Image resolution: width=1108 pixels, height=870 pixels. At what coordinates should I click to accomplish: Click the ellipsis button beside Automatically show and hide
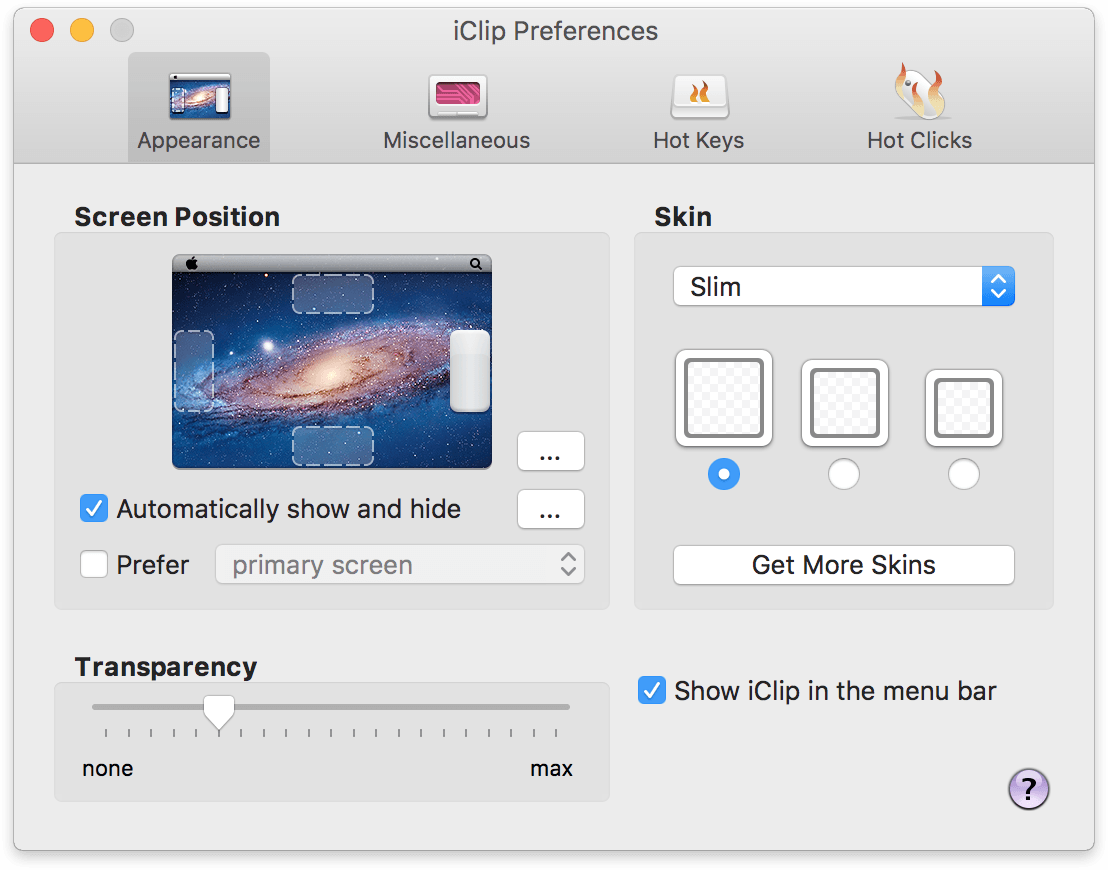click(550, 509)
